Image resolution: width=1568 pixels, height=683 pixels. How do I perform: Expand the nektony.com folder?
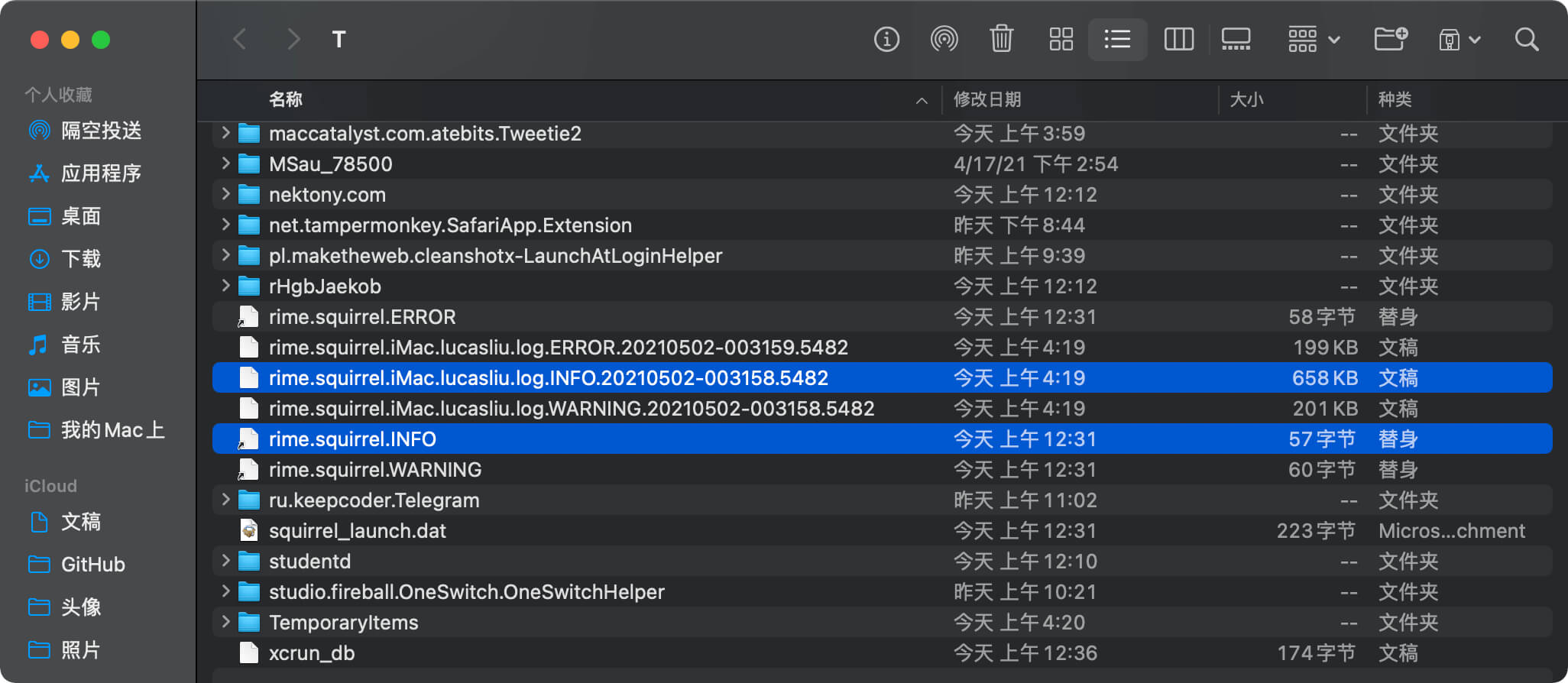[225, 194]
